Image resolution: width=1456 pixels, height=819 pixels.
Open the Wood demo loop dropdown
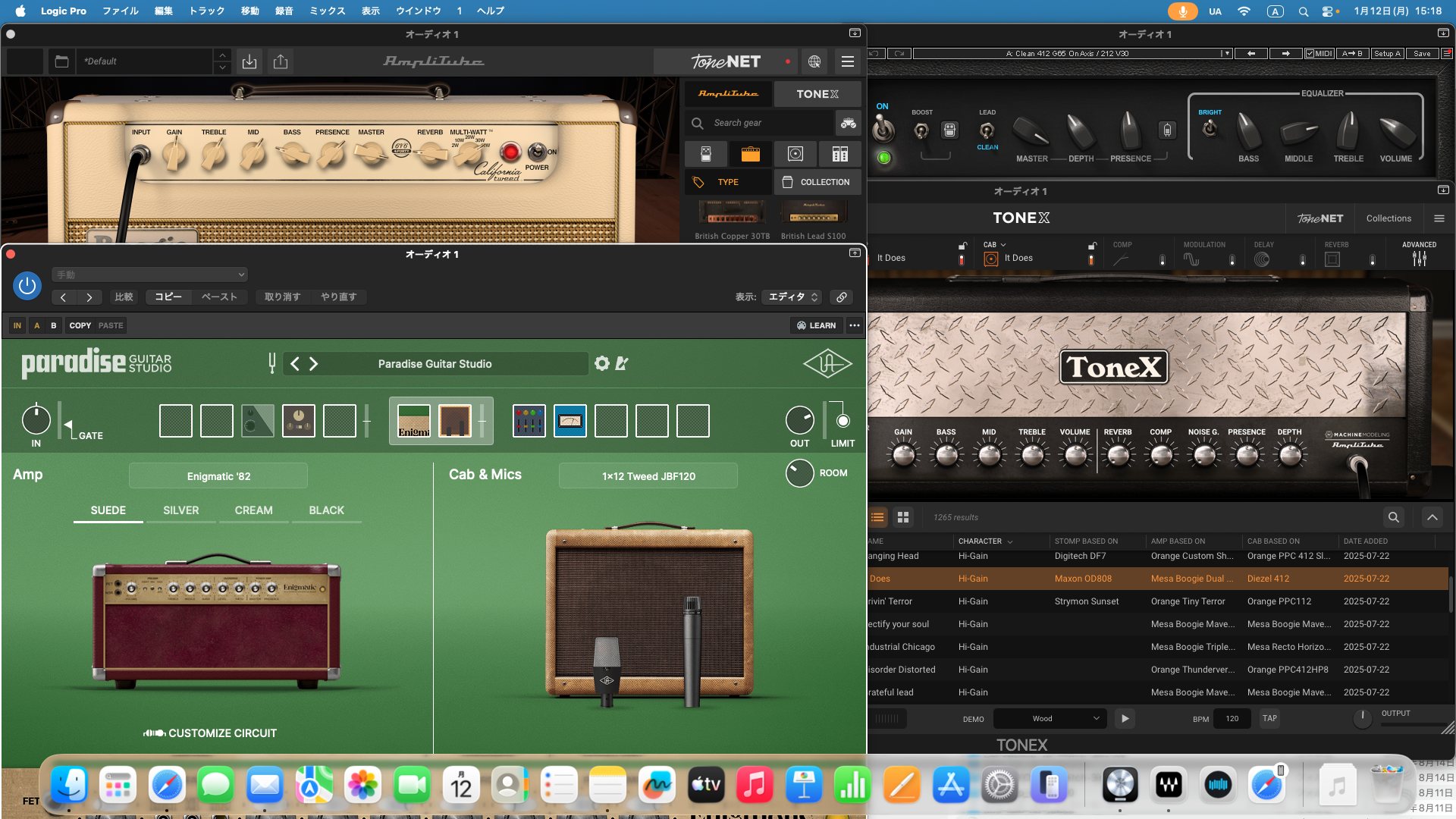click(1050, 718)
